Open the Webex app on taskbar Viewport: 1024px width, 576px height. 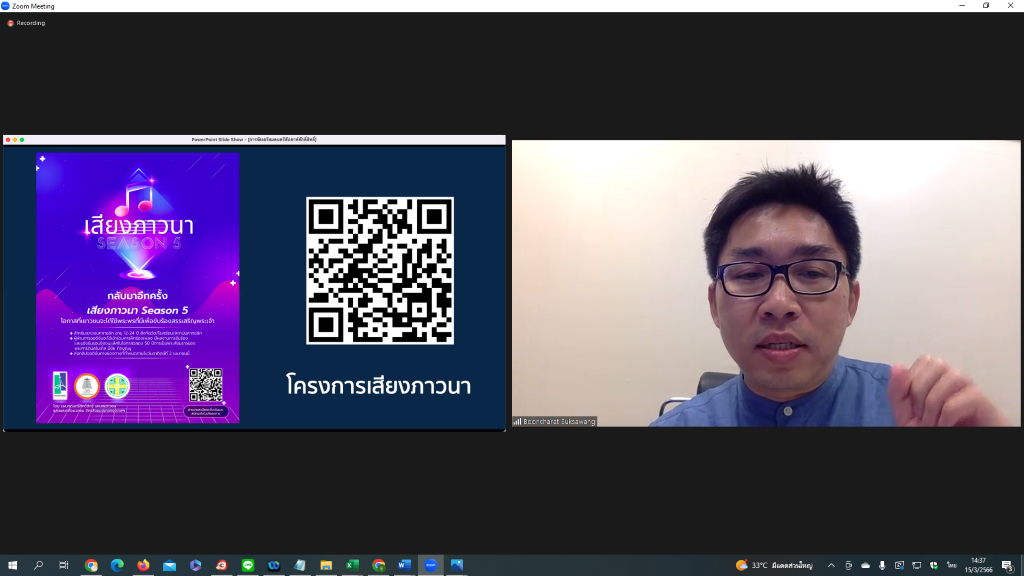274,566
